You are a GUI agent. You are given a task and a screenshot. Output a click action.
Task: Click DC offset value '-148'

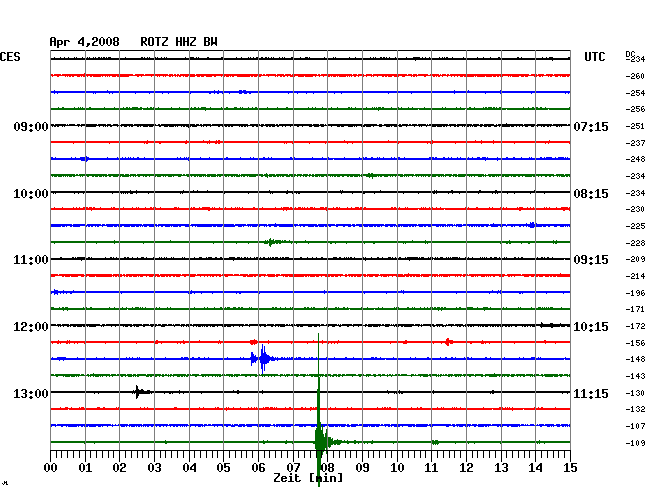[x=635, y=359]
